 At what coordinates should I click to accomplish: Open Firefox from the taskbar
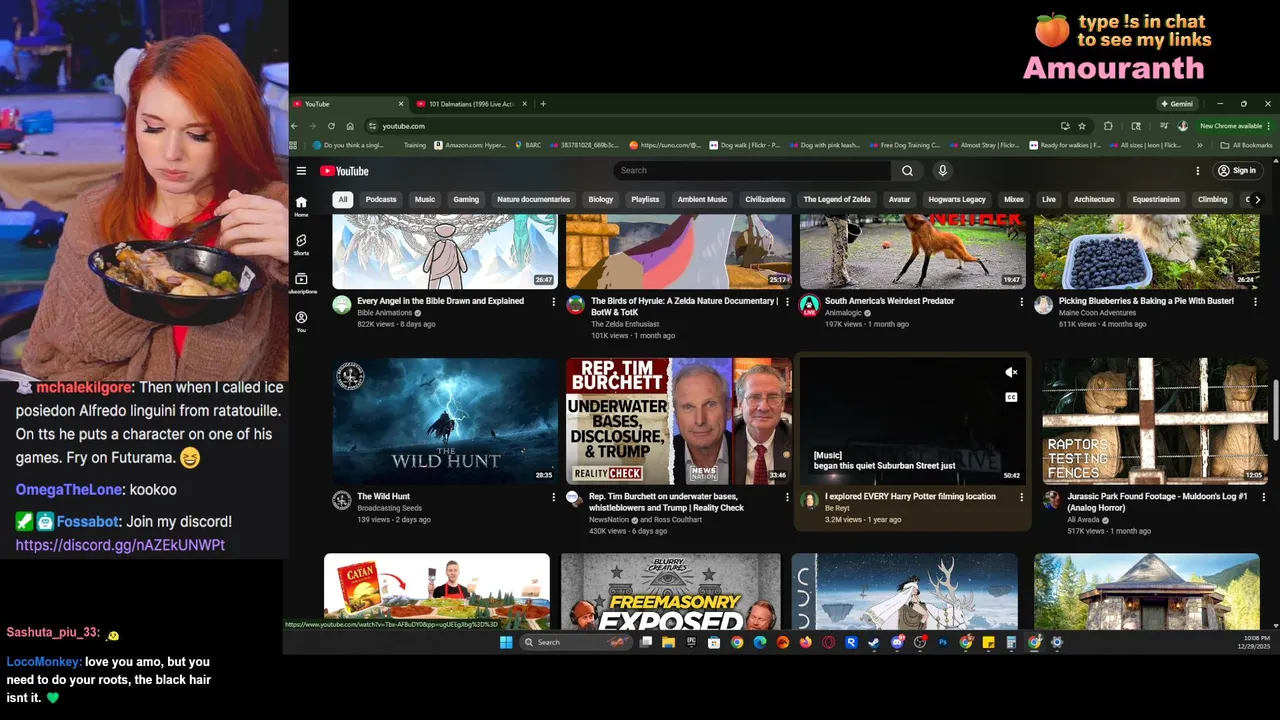click(806, 642)
